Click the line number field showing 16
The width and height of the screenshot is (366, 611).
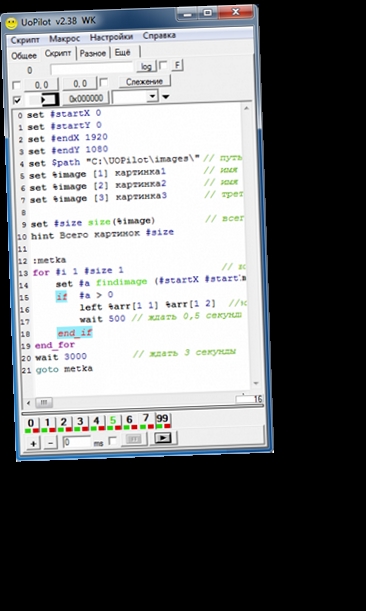pyautogui.click(x=249, y=399)
